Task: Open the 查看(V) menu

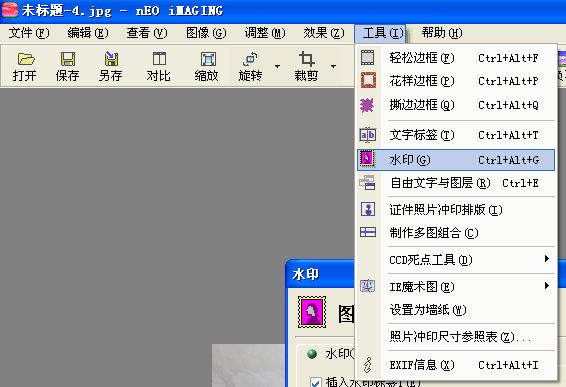Action: click(147, 33)
